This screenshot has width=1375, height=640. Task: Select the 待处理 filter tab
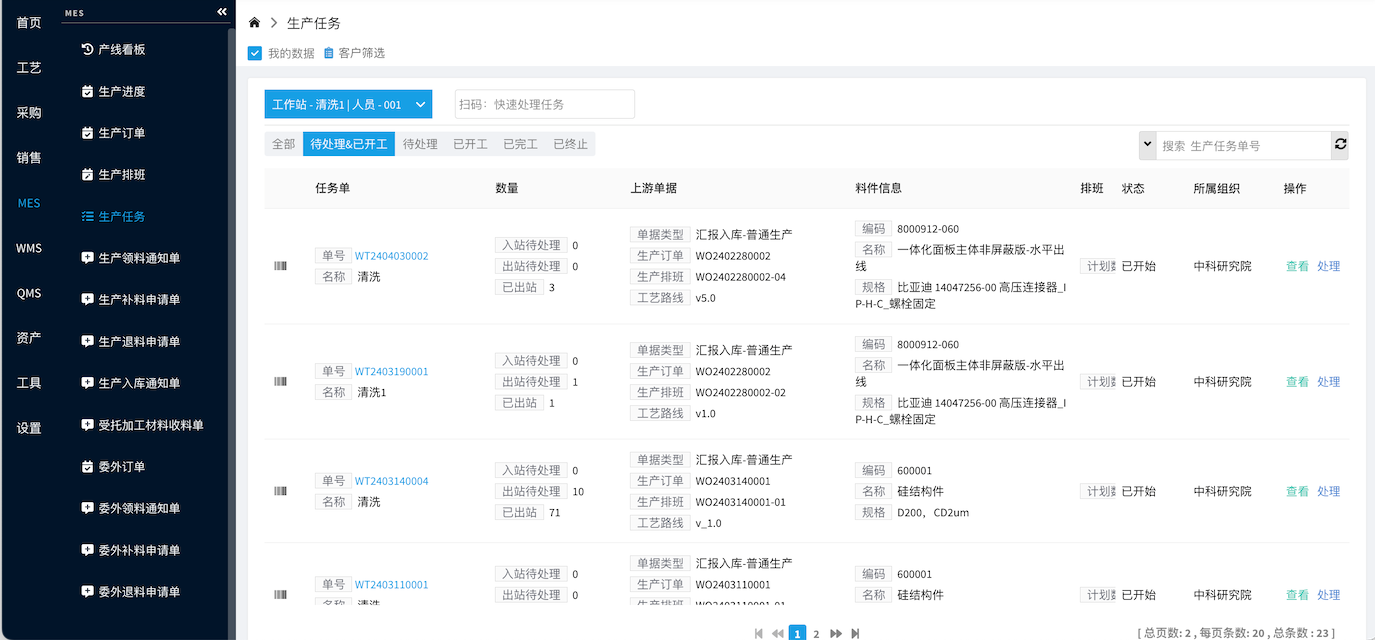(420, 144)
